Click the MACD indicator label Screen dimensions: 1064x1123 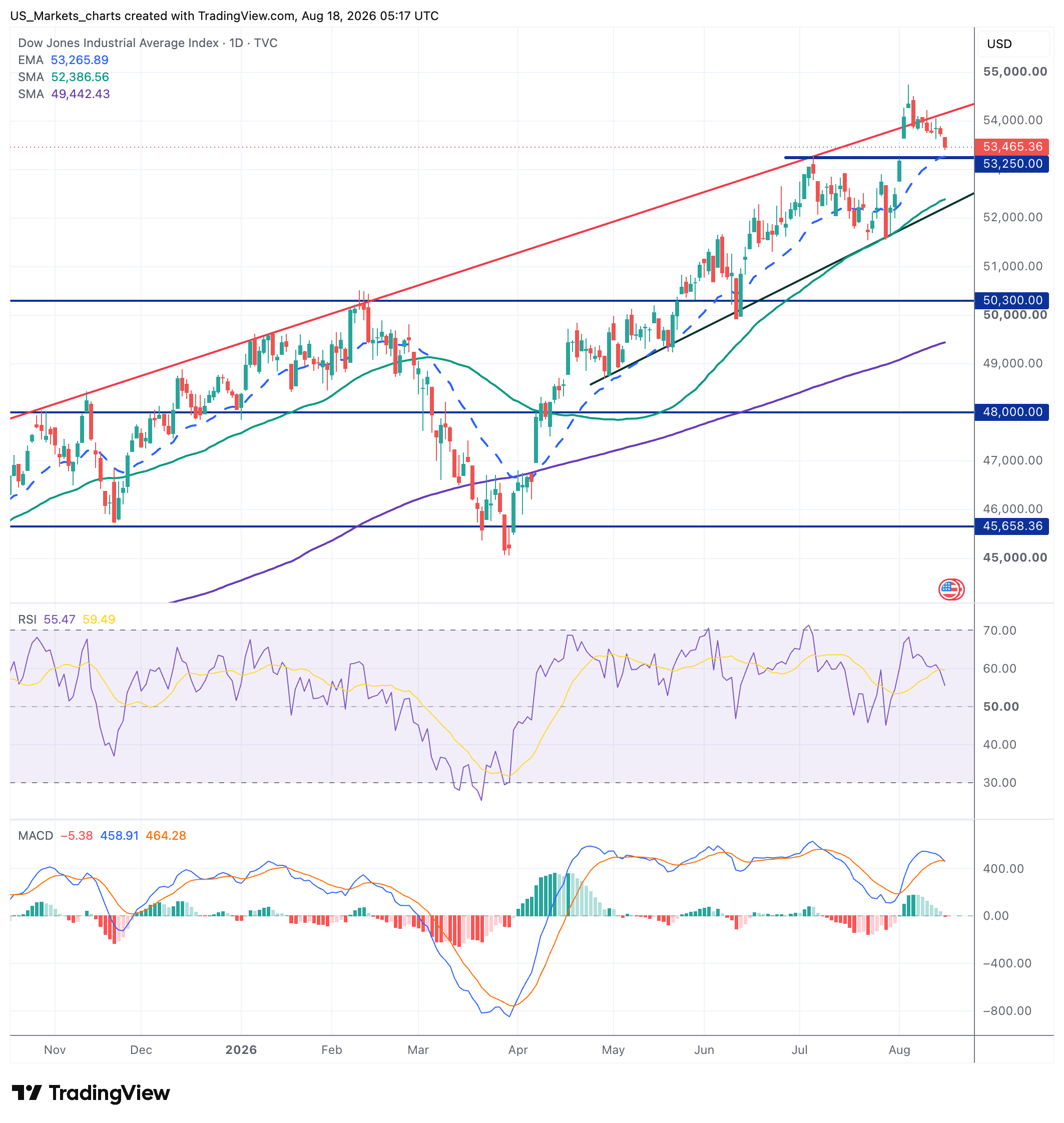[36, 835]
